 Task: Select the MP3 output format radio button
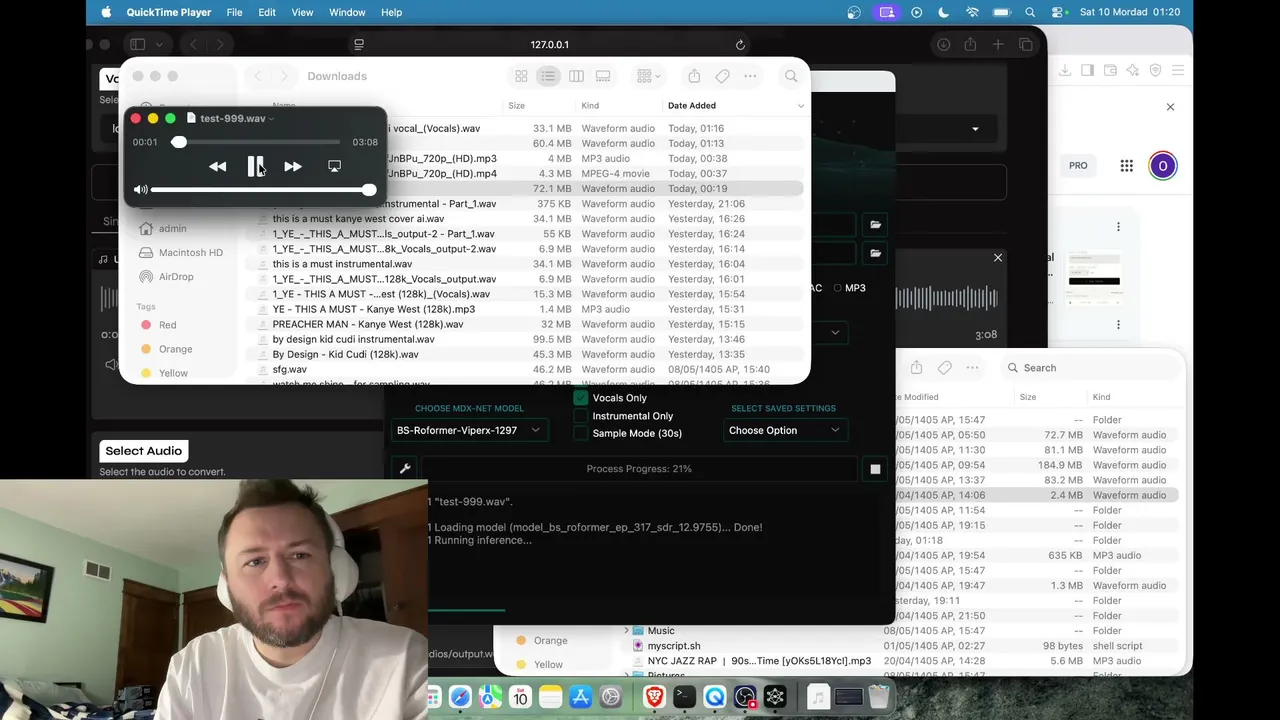(838, 288)
